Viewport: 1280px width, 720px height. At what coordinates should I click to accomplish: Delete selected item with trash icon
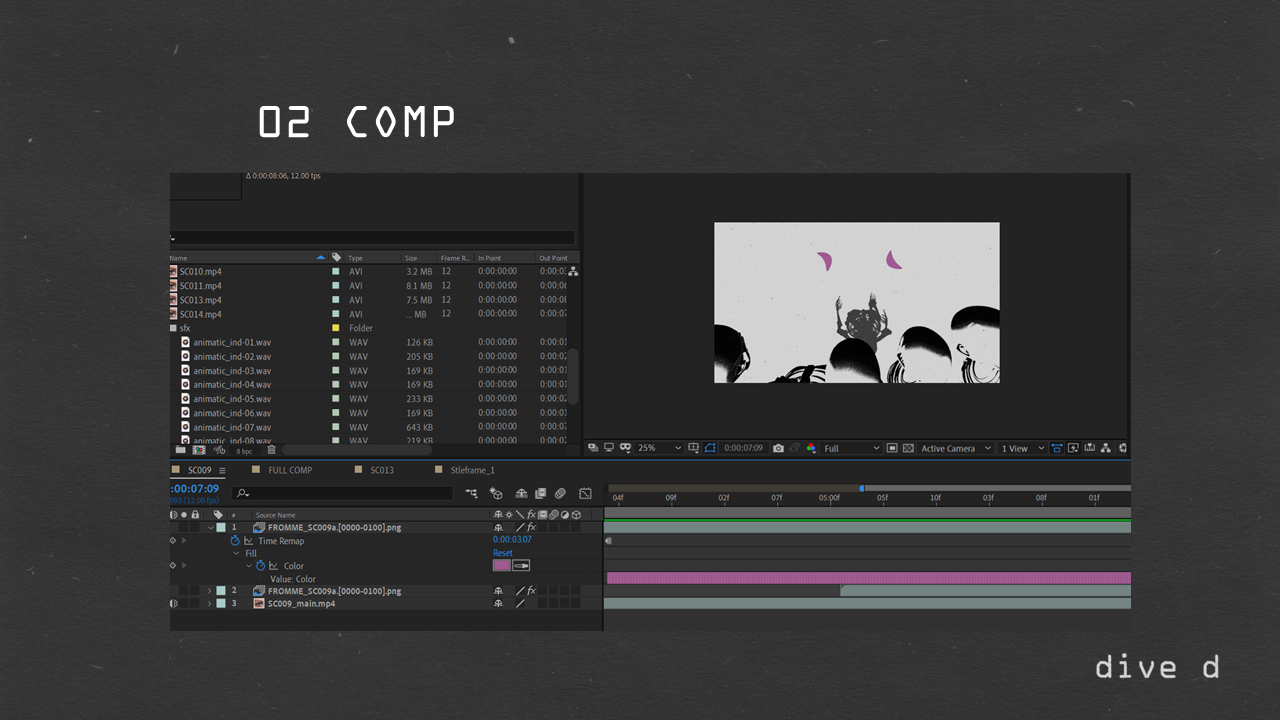coord(271,450)
